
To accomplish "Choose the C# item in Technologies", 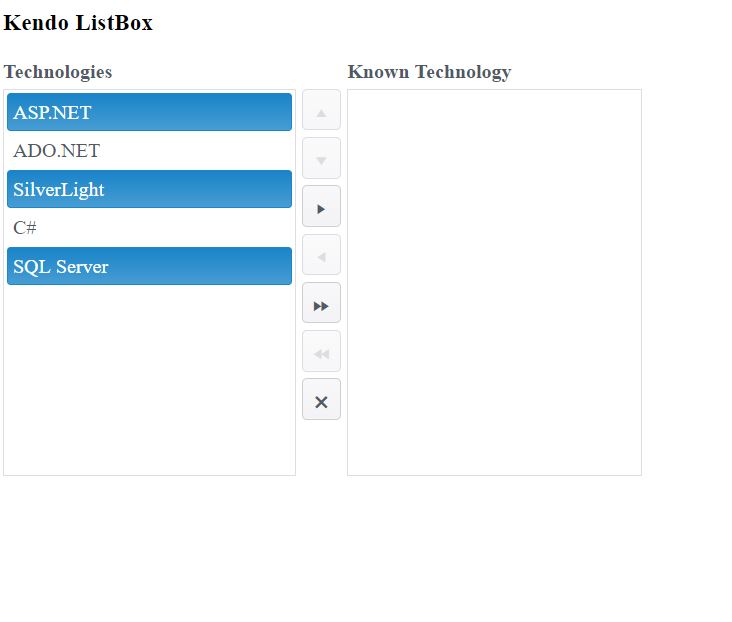I will point(149,228).
